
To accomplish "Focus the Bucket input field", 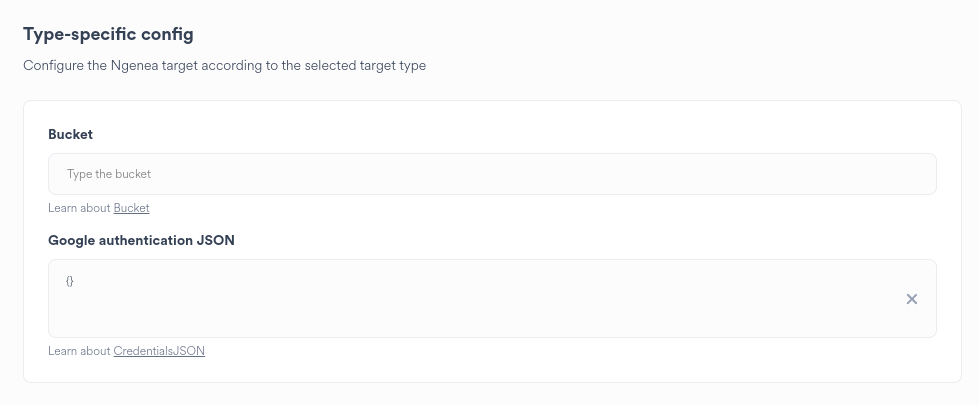I will pos(492,174).
